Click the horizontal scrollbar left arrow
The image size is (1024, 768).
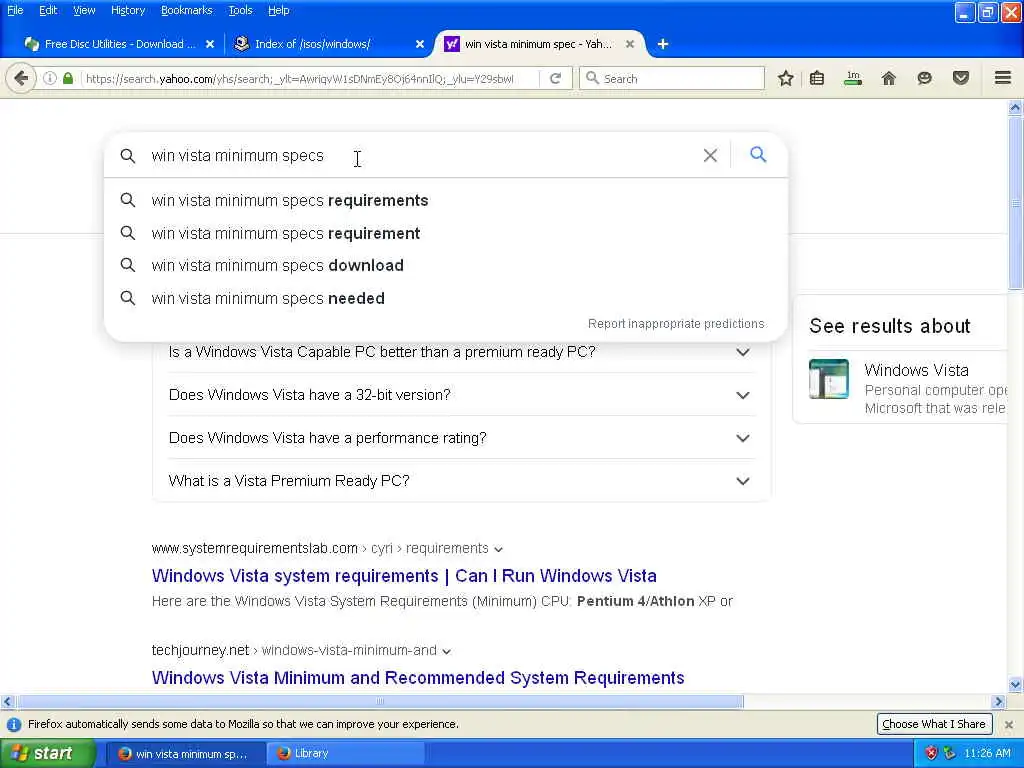click(7, 702)
